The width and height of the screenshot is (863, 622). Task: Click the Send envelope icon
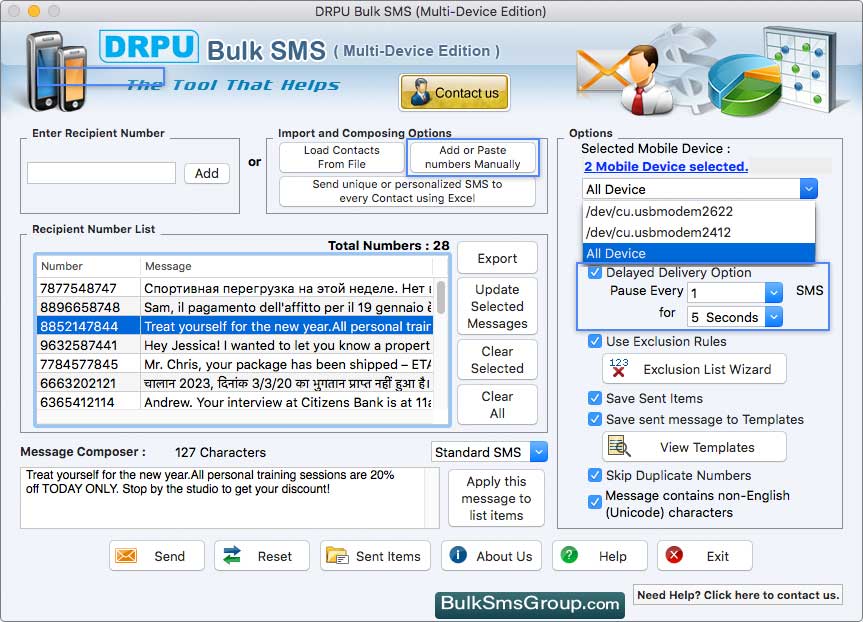(126, 555)
